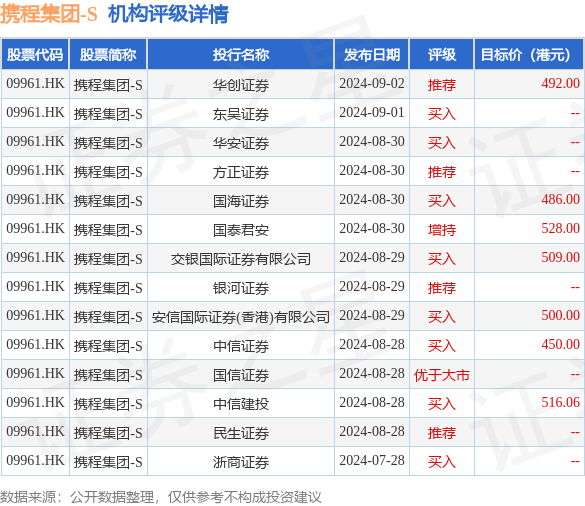This screenshot has width=585, height=506.
Task: Click the 优于大市 rating for 国信证券
Action: click(x=442, y=375)
